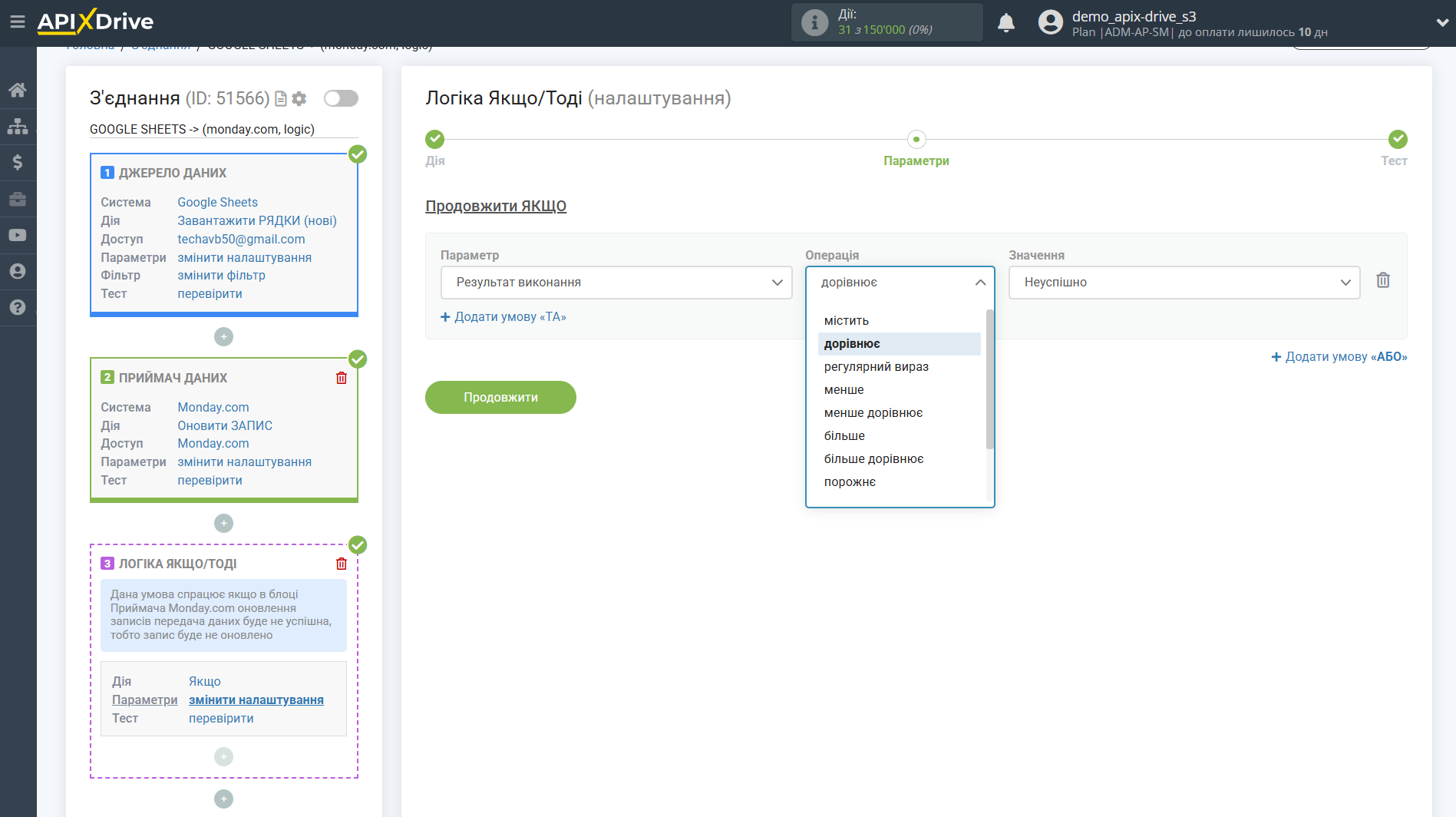Image resolution: width=1456 pixels, height=817 pixels.
Task: Click the 'Оновити ЗАПИС' action link
Action: pyautogui.click(x=225, y=425)
